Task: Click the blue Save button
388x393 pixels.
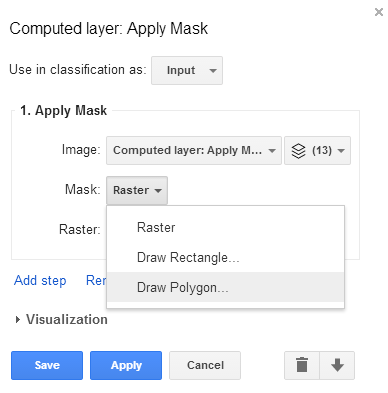Action: (47, 365)
